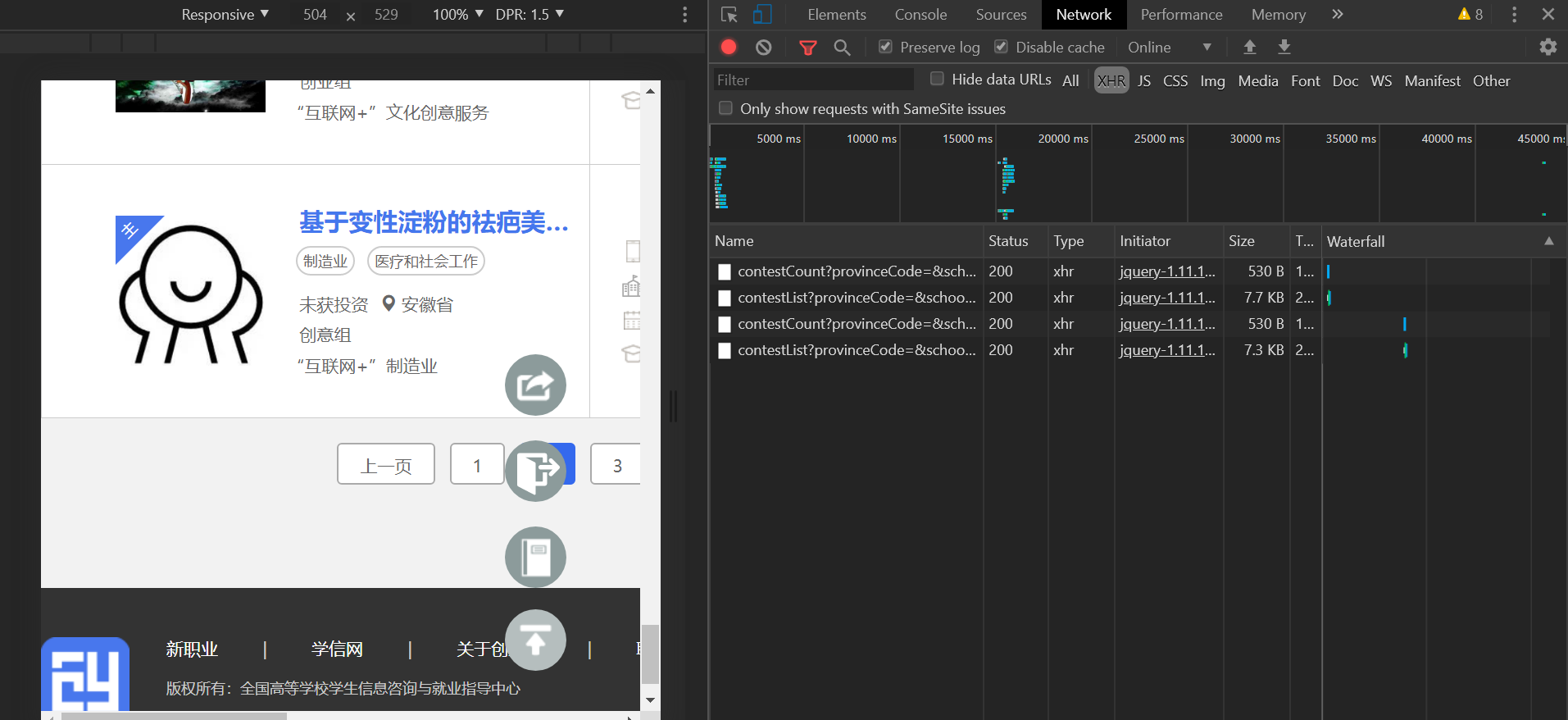
Task: Click the import HAR file upload arrow
Action: click(x=1249, y=48)
